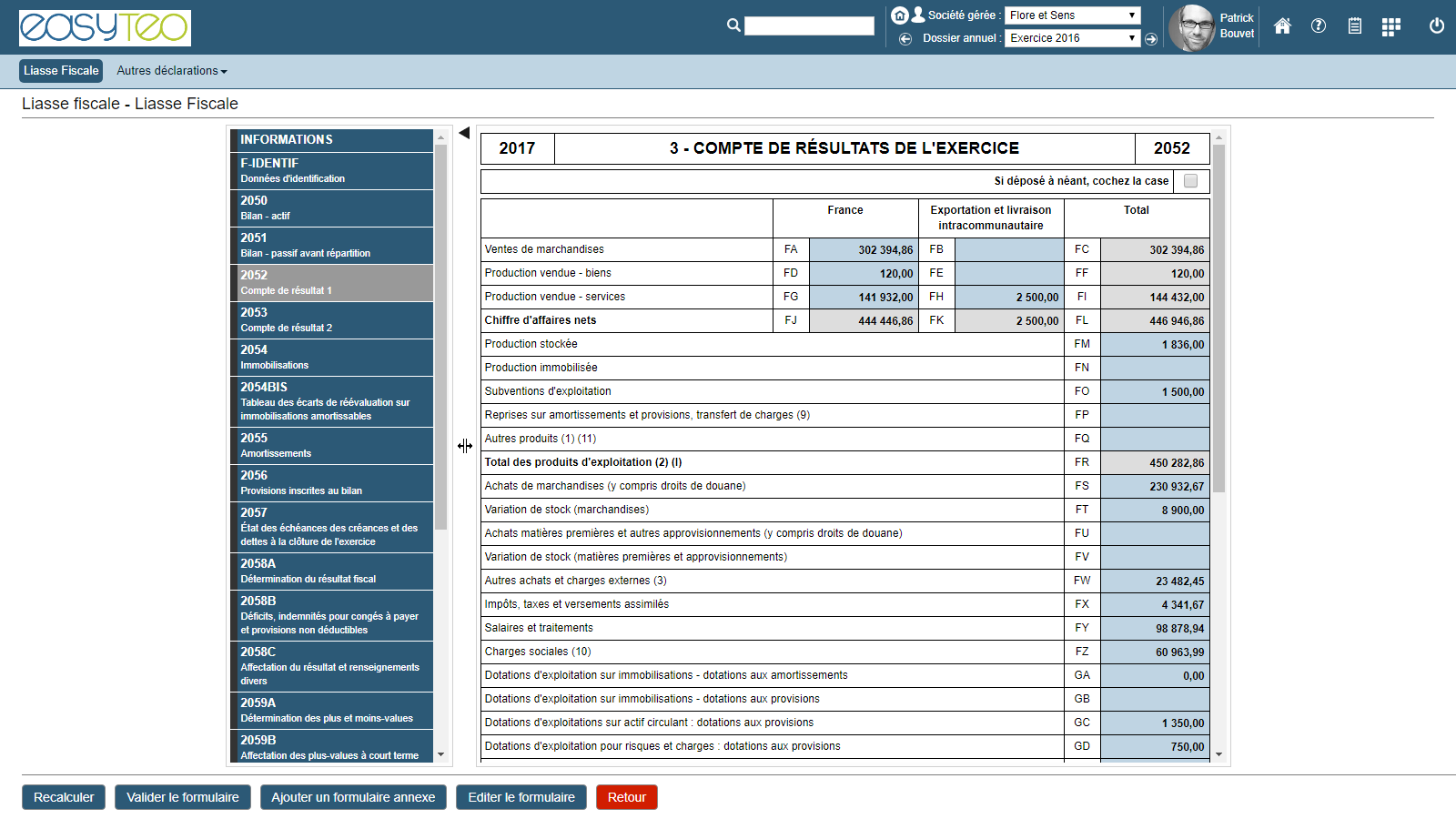Open the notepad icon in header
This screenshot has width=1456, height=819.
tap(1355, 26)
